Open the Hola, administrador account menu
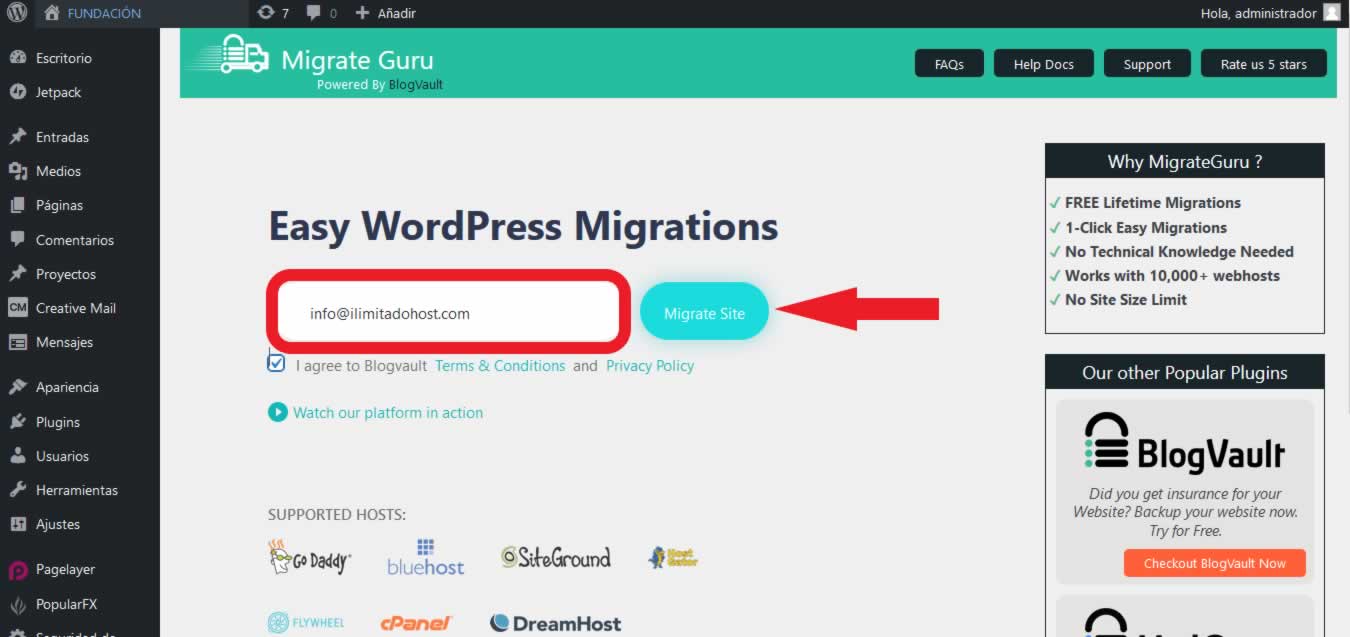 1257,13
